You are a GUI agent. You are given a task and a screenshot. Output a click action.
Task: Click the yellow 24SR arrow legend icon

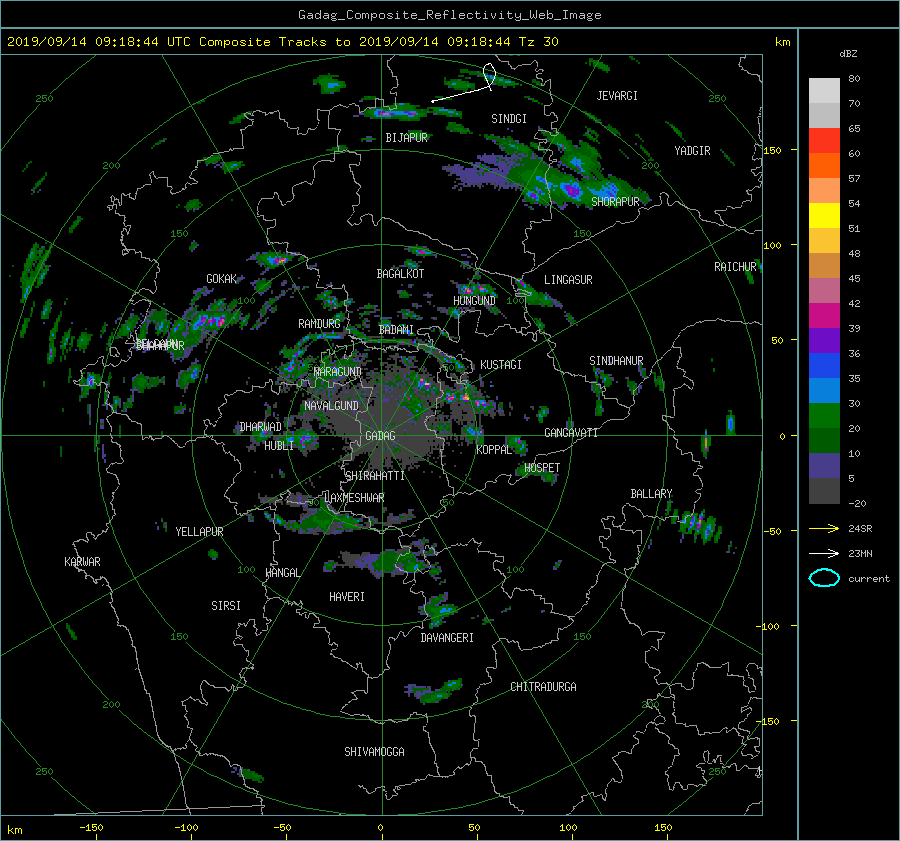[824, 528]
